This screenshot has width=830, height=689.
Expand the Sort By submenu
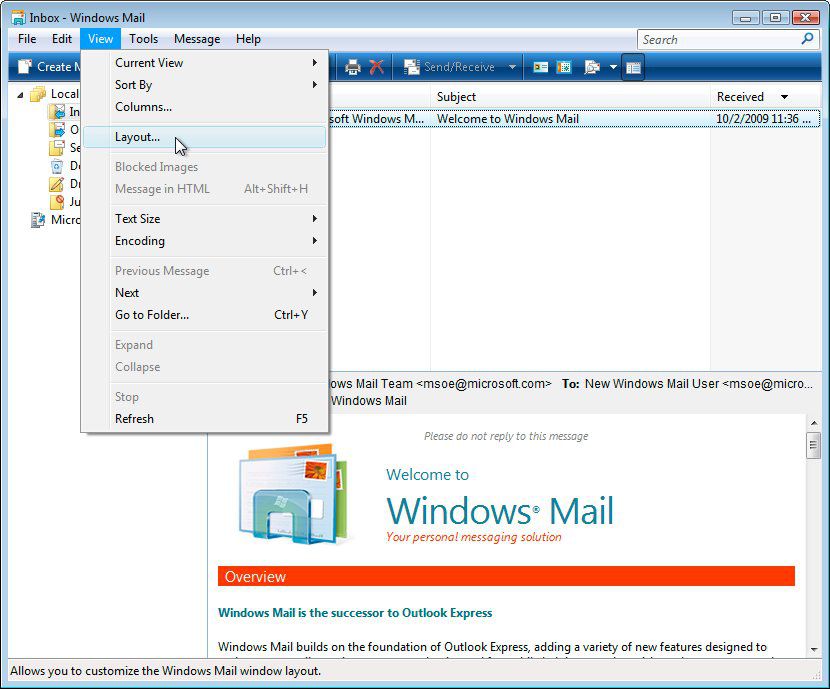[x=204, y=85]
